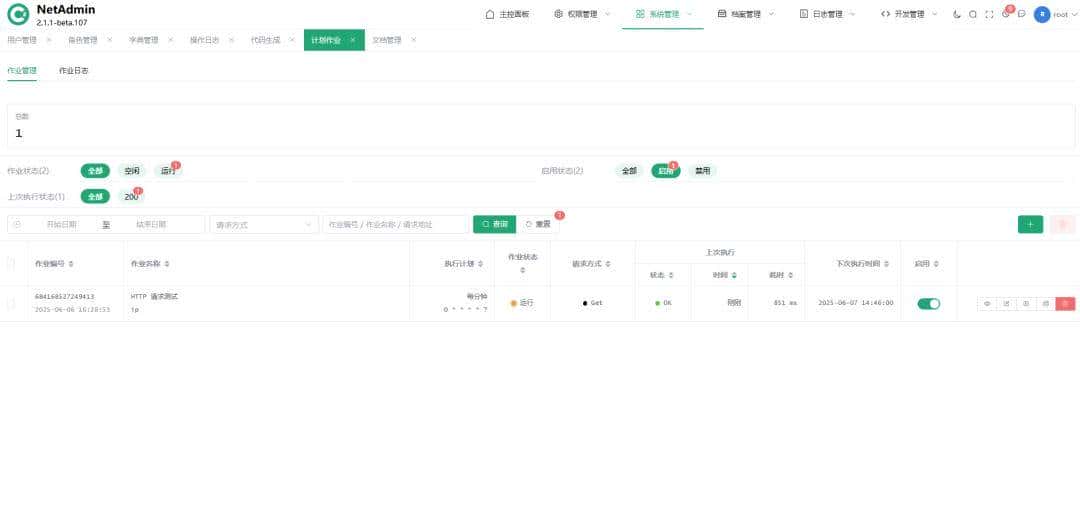The height and width of the screenshot is (514, 1080).
Task: Click the 重置 reset button
Action: 539,225
